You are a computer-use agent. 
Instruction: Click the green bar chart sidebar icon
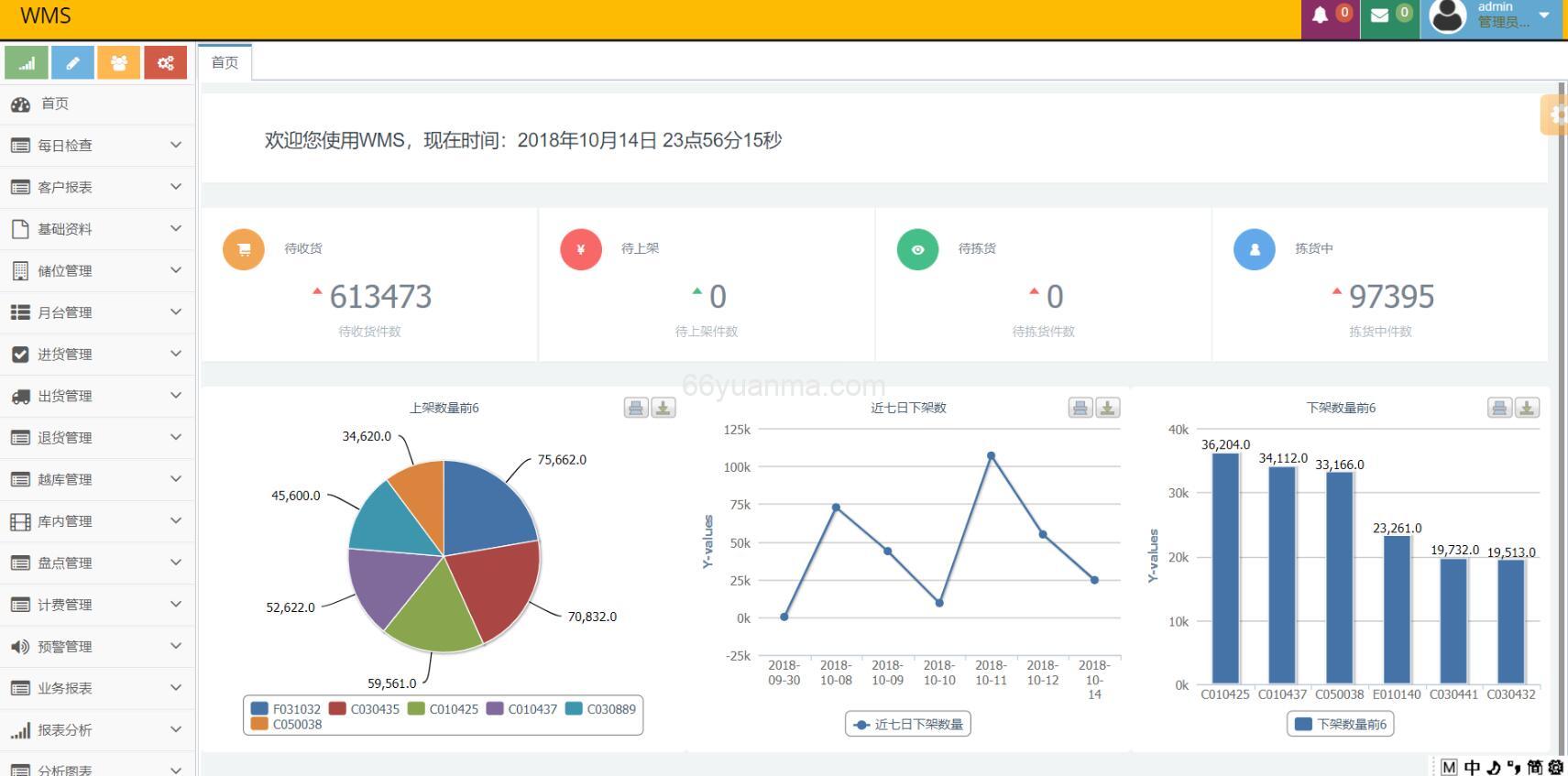coord(27,63)
